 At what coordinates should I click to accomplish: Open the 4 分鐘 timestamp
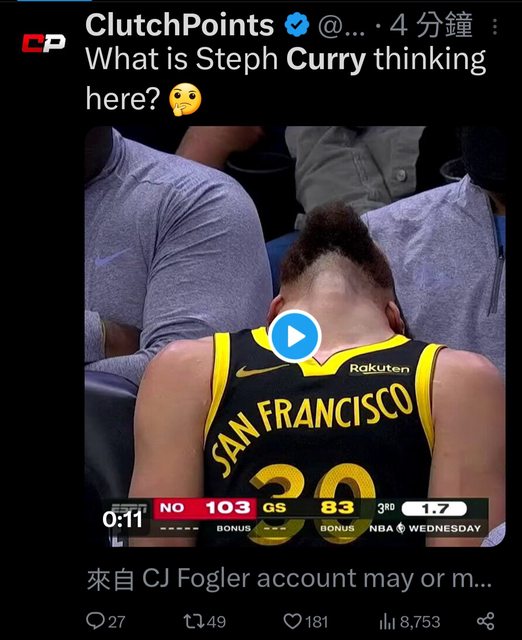[431, 25]
